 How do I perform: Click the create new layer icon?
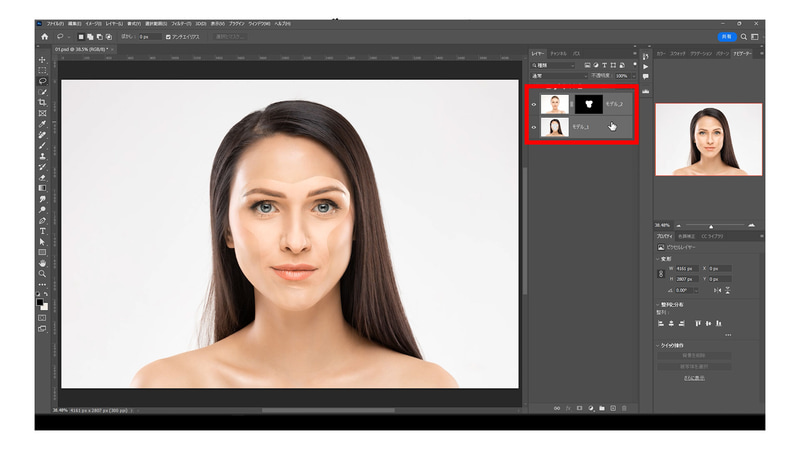coord(613,408)
